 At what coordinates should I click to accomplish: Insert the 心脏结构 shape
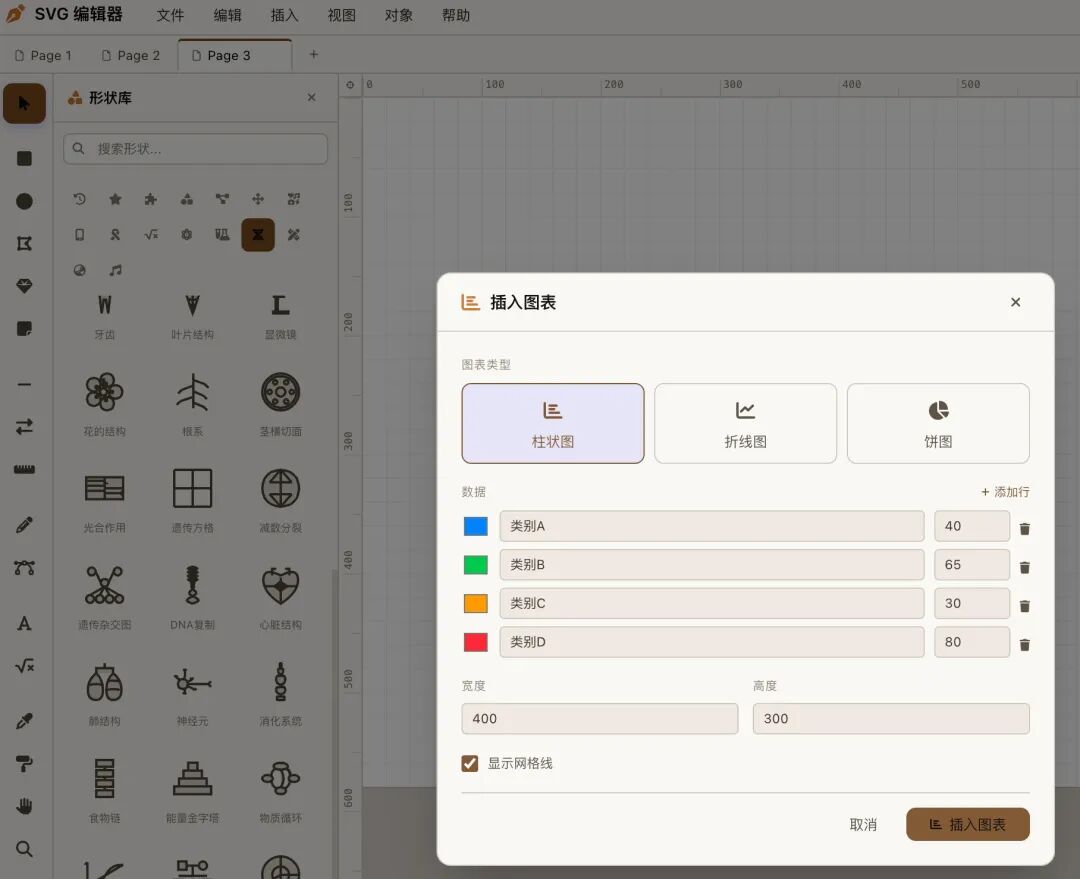[280, 597]
